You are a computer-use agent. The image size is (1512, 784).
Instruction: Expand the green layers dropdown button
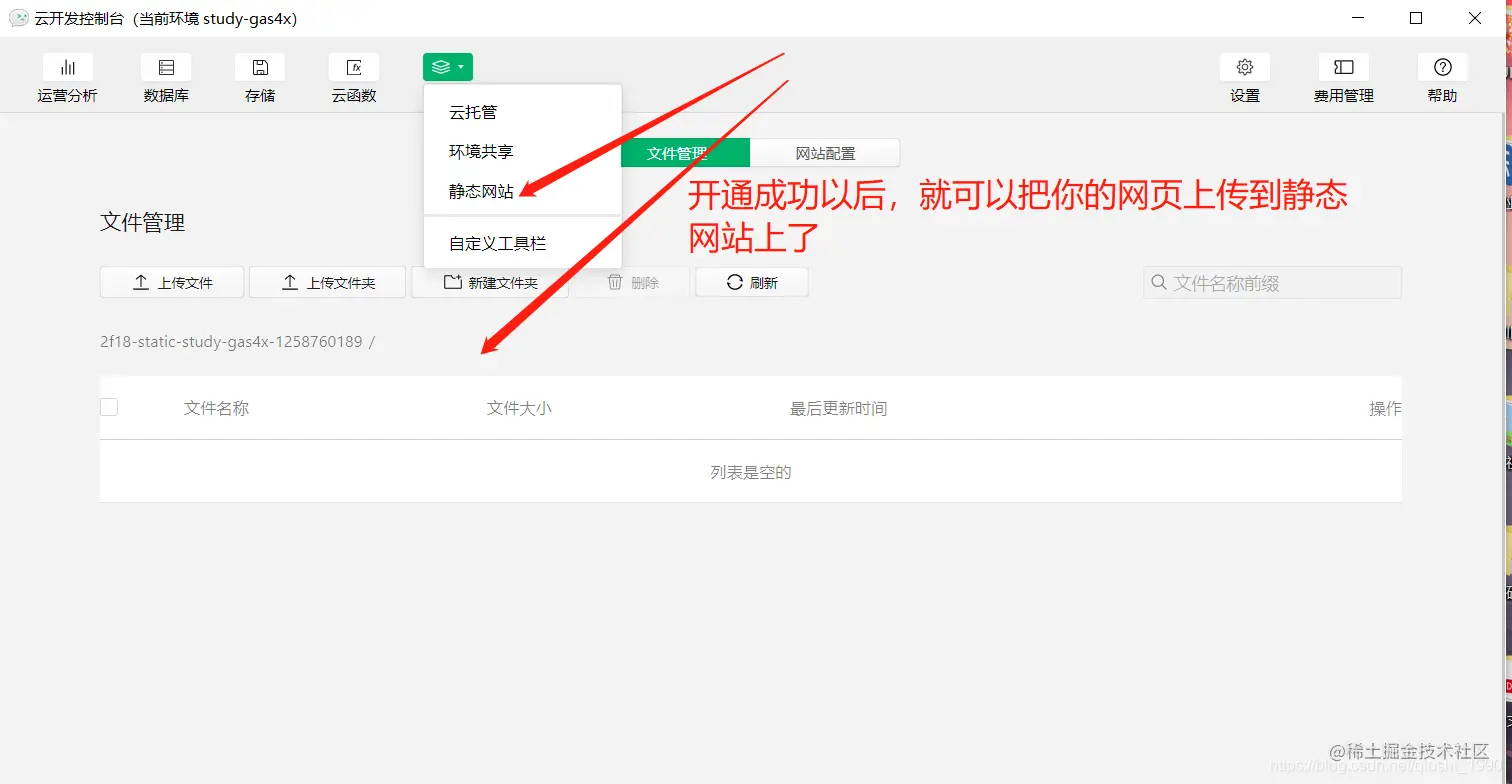[x=448, y=67]
